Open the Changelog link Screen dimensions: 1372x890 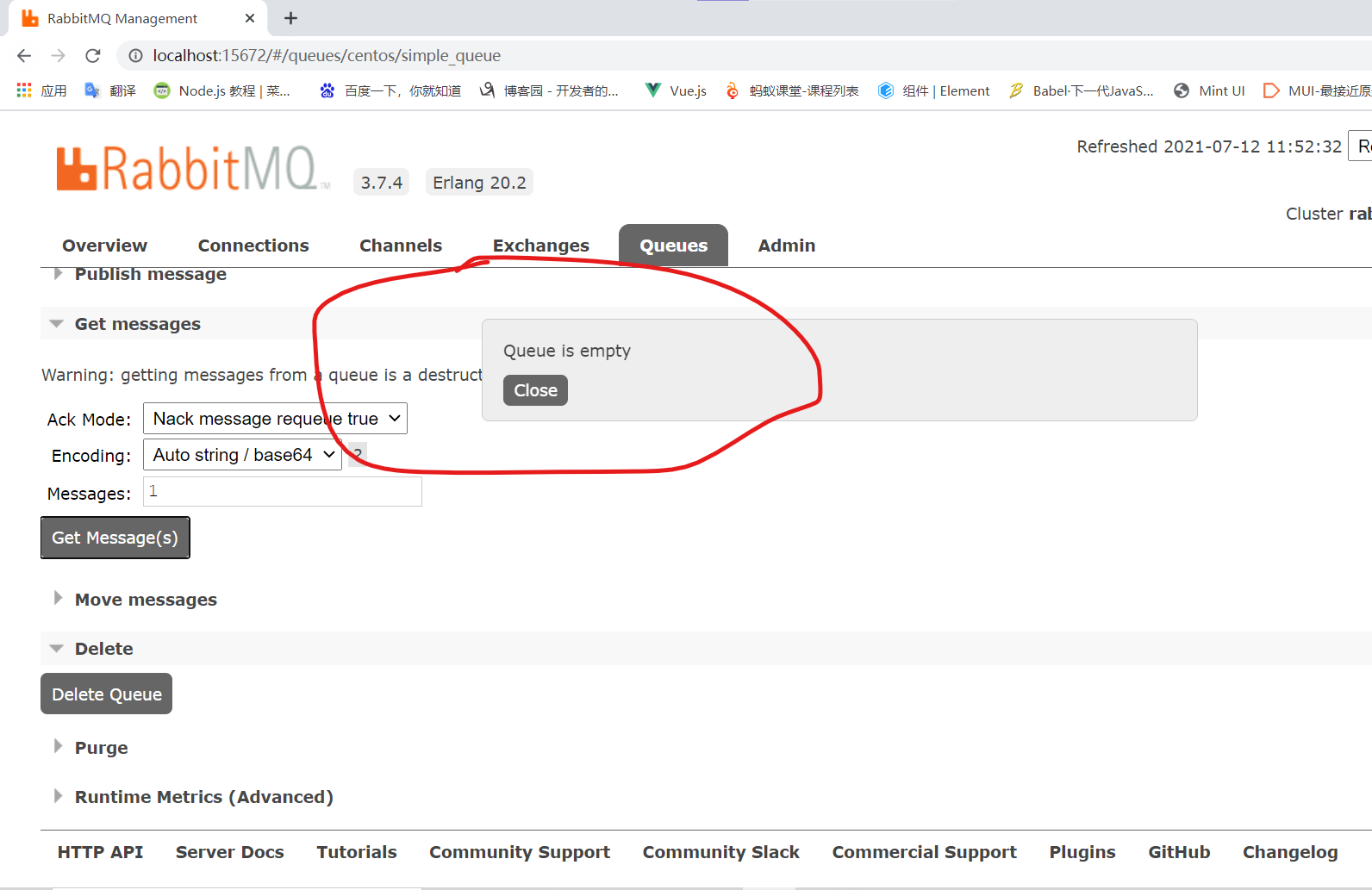(1290, 852)
